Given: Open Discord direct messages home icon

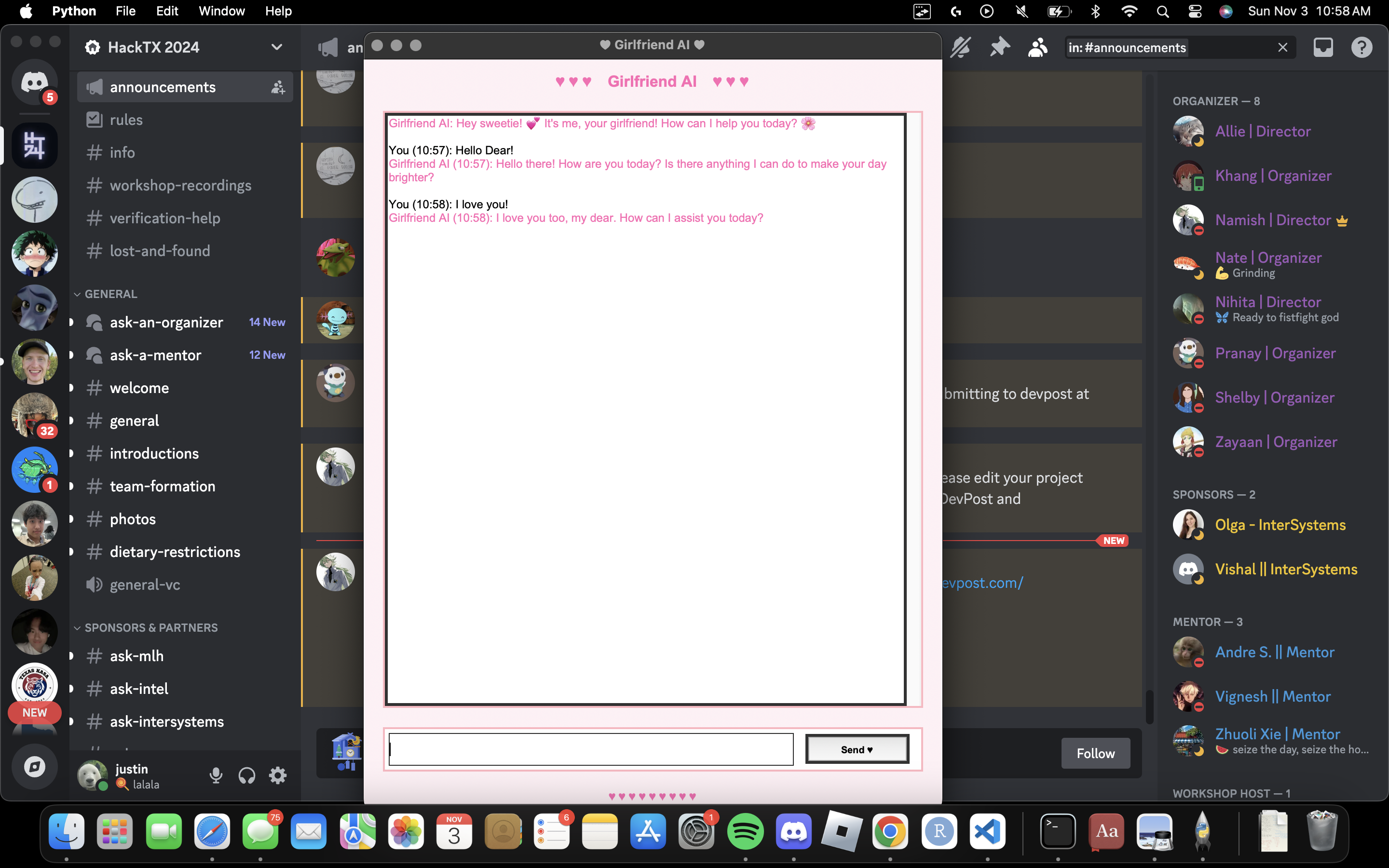Looking at the screenshot, I should click(x=34, y=82).
